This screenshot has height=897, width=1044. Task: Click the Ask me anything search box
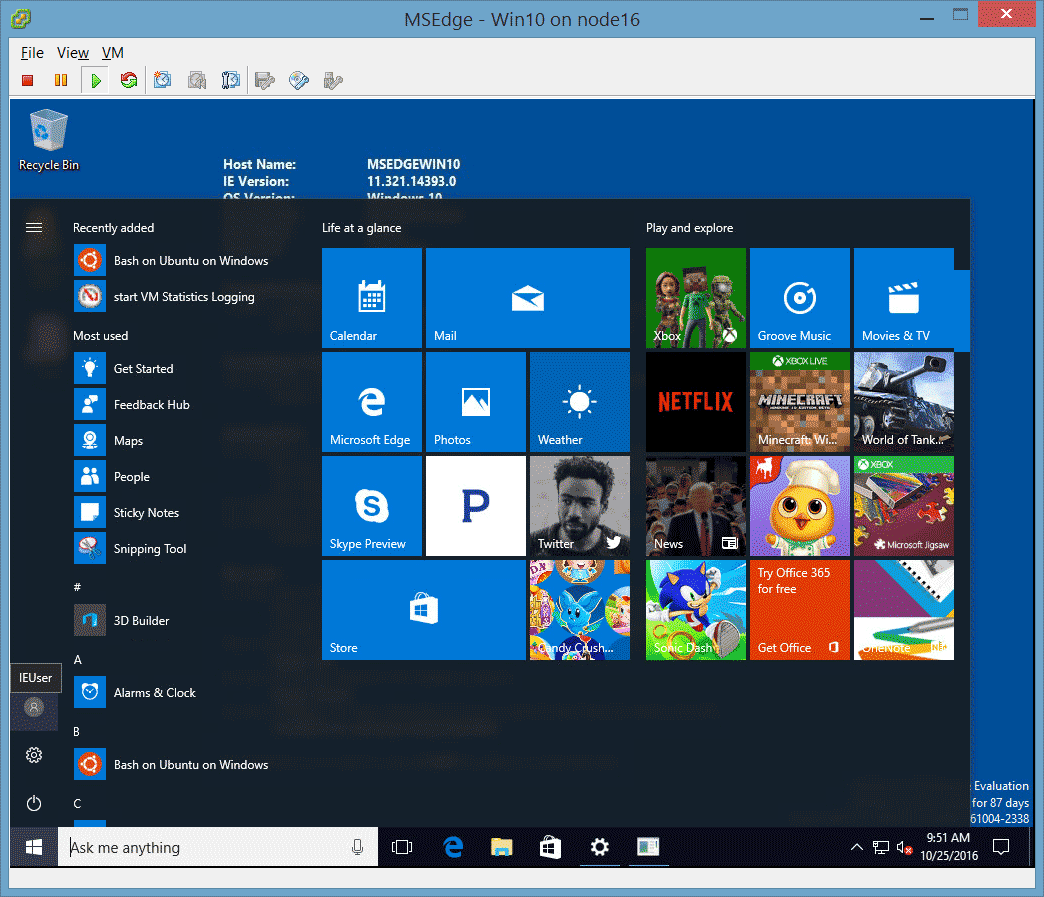218,846
